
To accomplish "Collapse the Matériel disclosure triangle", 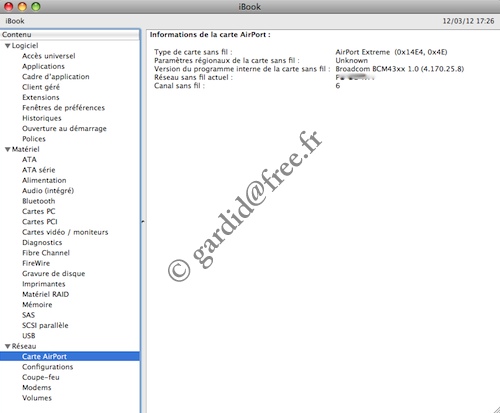I will 7,150.
